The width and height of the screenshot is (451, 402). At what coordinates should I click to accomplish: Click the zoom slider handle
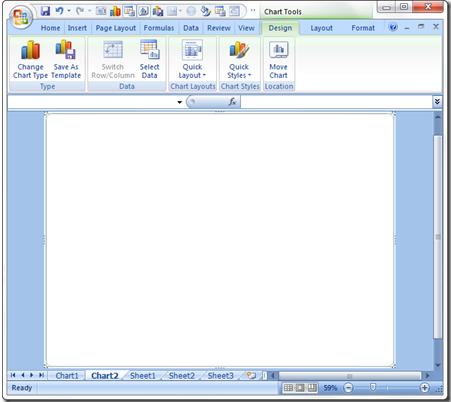click(x=373, y=387)
